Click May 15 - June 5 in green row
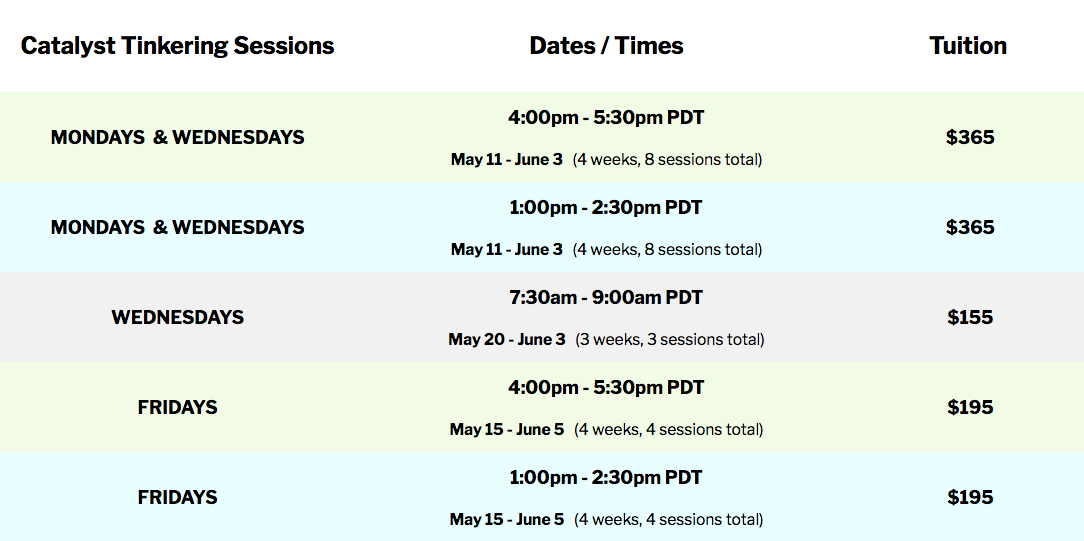1084x541 pixels. tap(507, 429)
